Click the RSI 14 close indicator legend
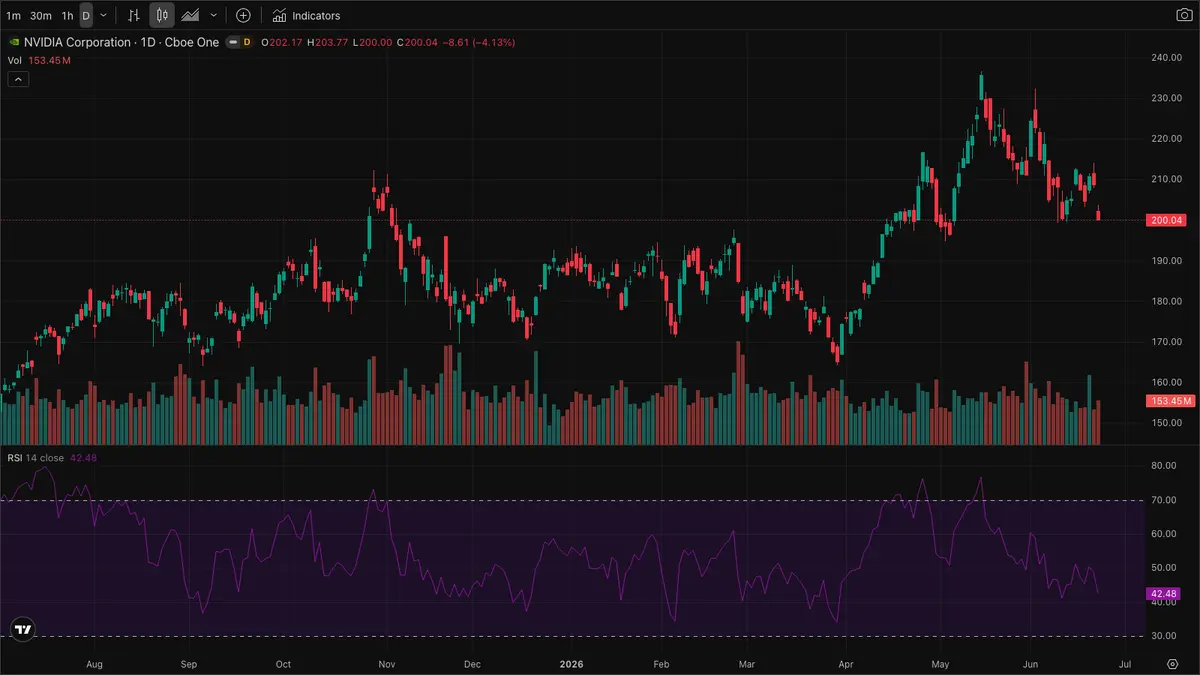Image resolution: width=1200 pixels, height=675 pixels. 36,458
